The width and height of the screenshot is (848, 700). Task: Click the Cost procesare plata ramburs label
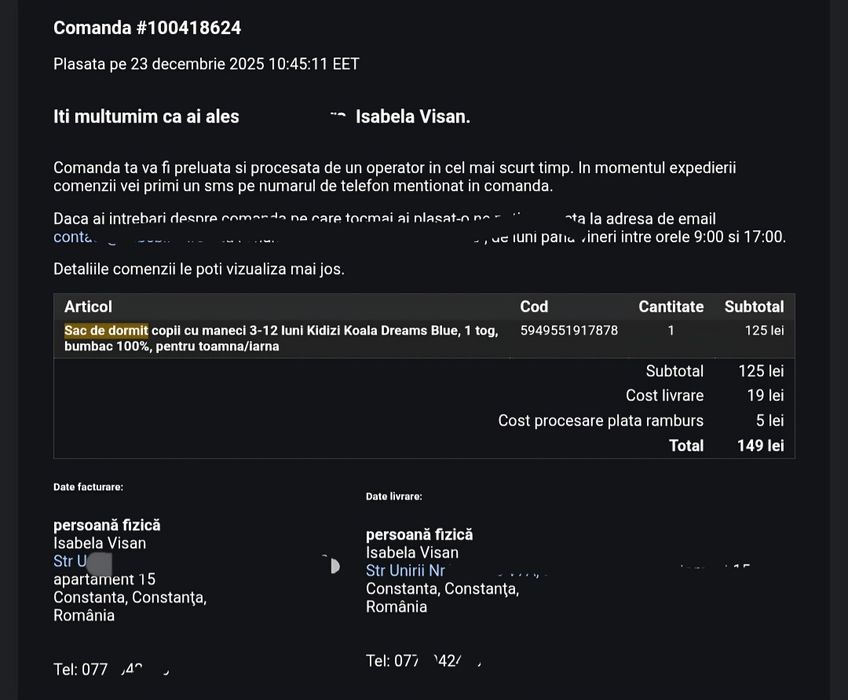(x=600, y=421)
